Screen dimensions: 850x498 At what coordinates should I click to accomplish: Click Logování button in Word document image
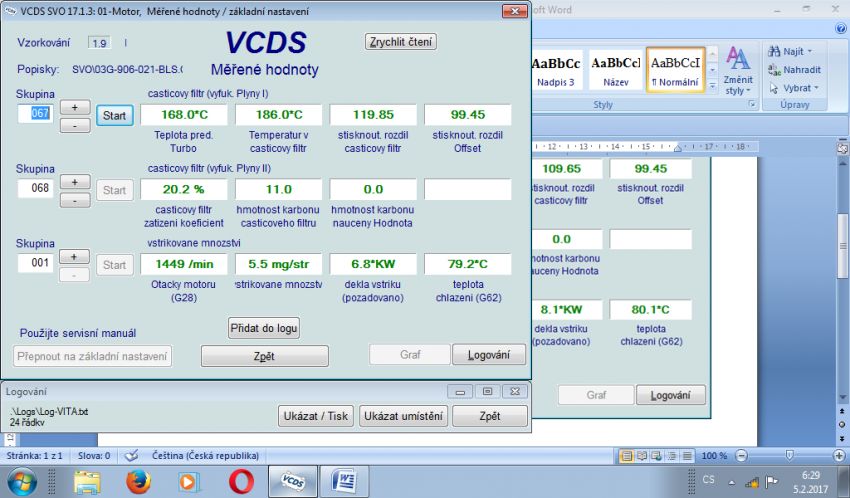pos(671,395)
